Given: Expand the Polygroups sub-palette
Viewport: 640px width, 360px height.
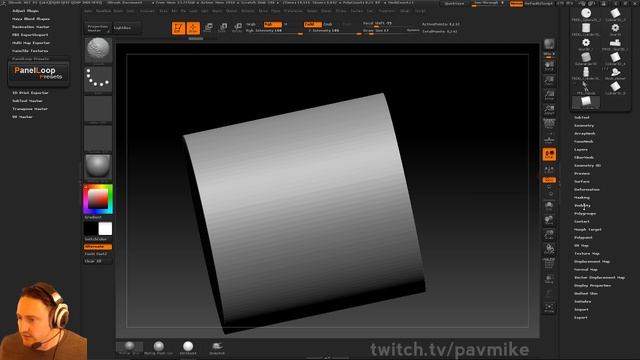Looking at the screenshot, I should pos(585,213).
